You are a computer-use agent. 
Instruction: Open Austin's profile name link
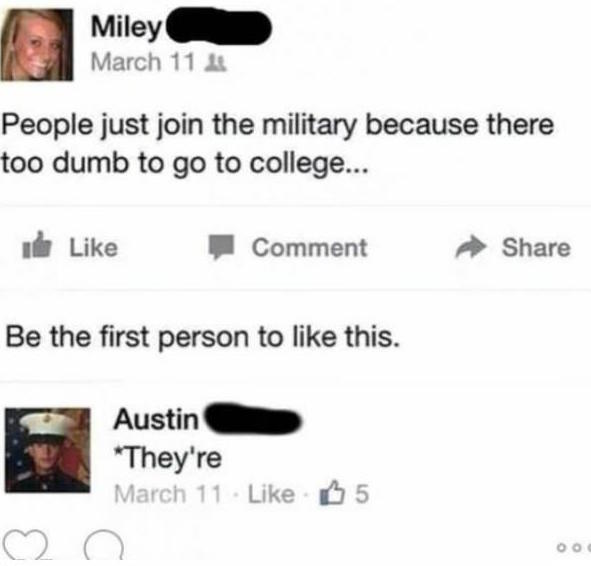[x=156, y=419]
